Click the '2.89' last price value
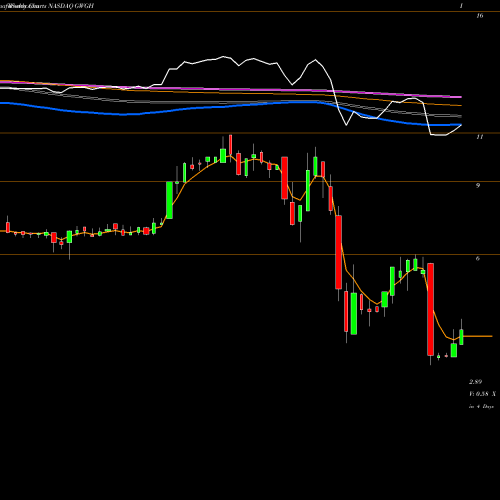500x500 pixels. 475,382
